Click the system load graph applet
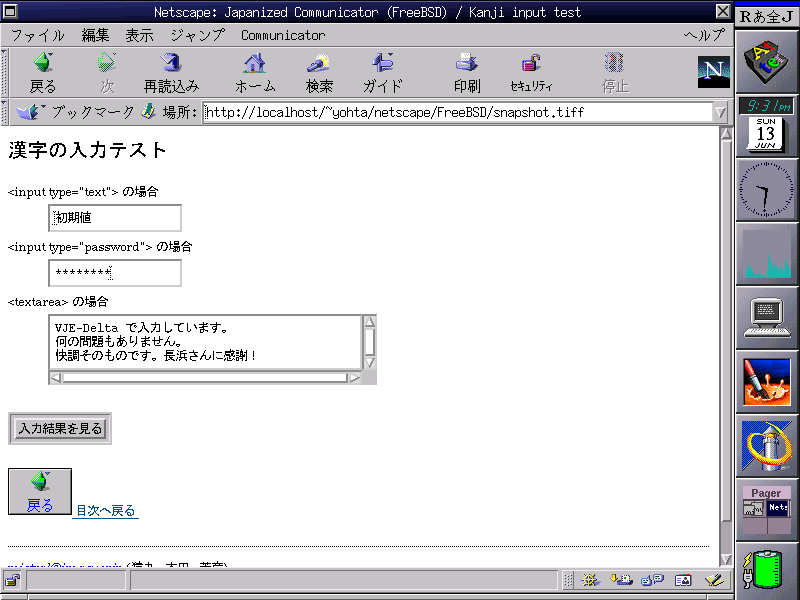800x600 pixels. point(766,254)
